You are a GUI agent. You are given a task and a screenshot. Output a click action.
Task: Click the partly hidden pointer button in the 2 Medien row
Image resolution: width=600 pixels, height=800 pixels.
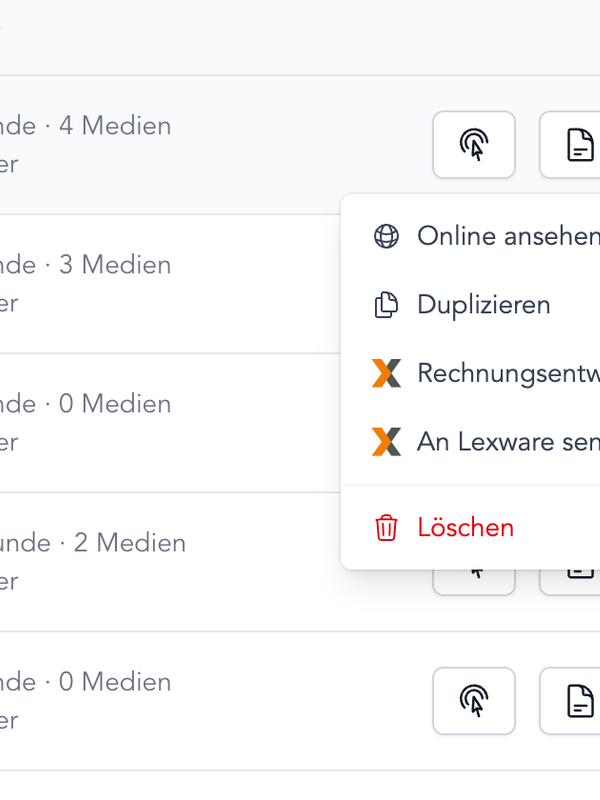click(474, 582)
